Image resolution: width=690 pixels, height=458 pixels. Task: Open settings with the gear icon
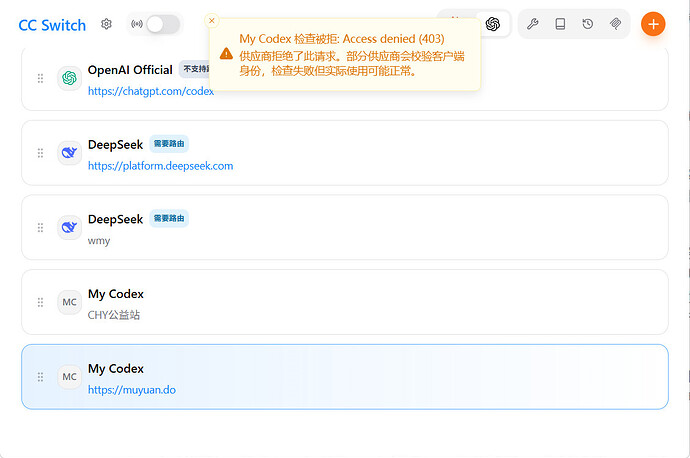click(106, 24)
